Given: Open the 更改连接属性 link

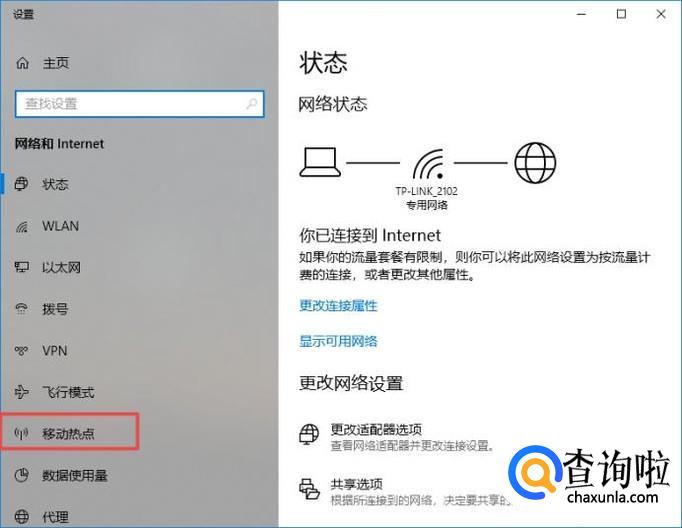Looking at the screenshot, I should (338, 306).
